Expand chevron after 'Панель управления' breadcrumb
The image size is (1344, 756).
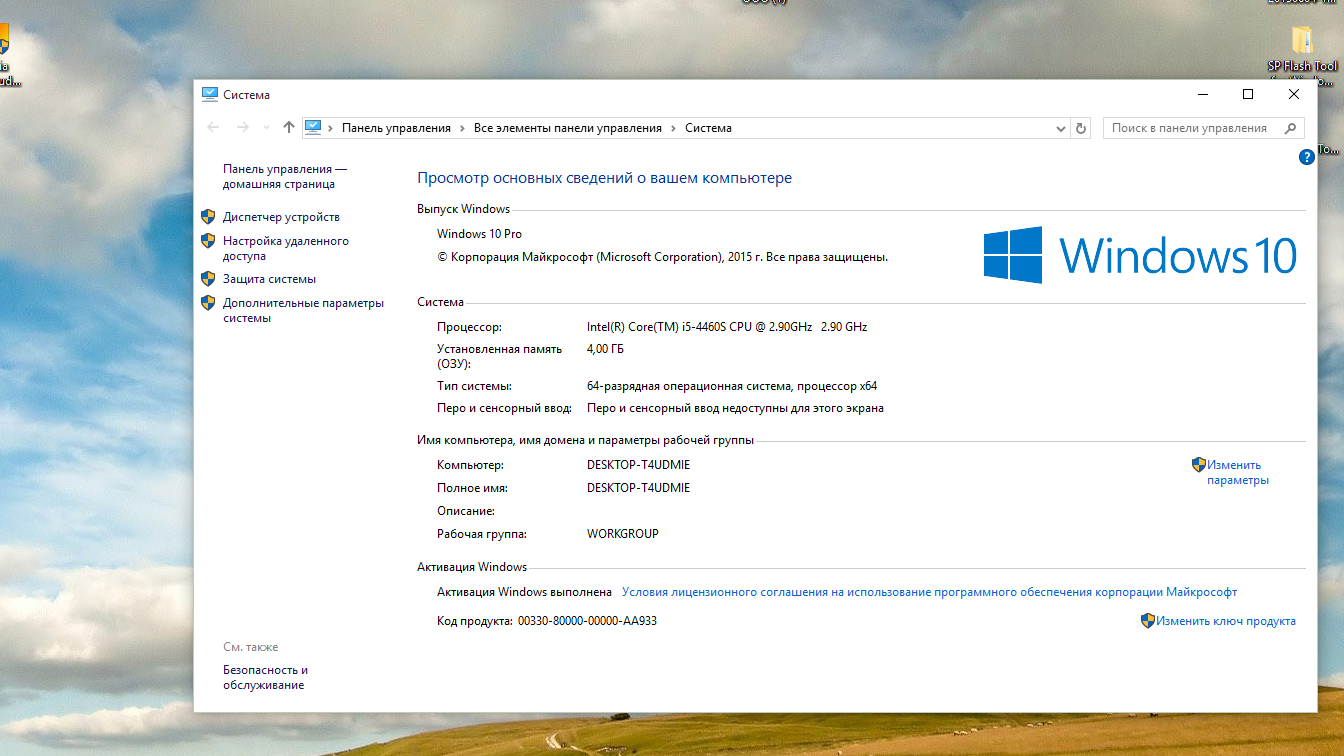(x=462, y=128)
